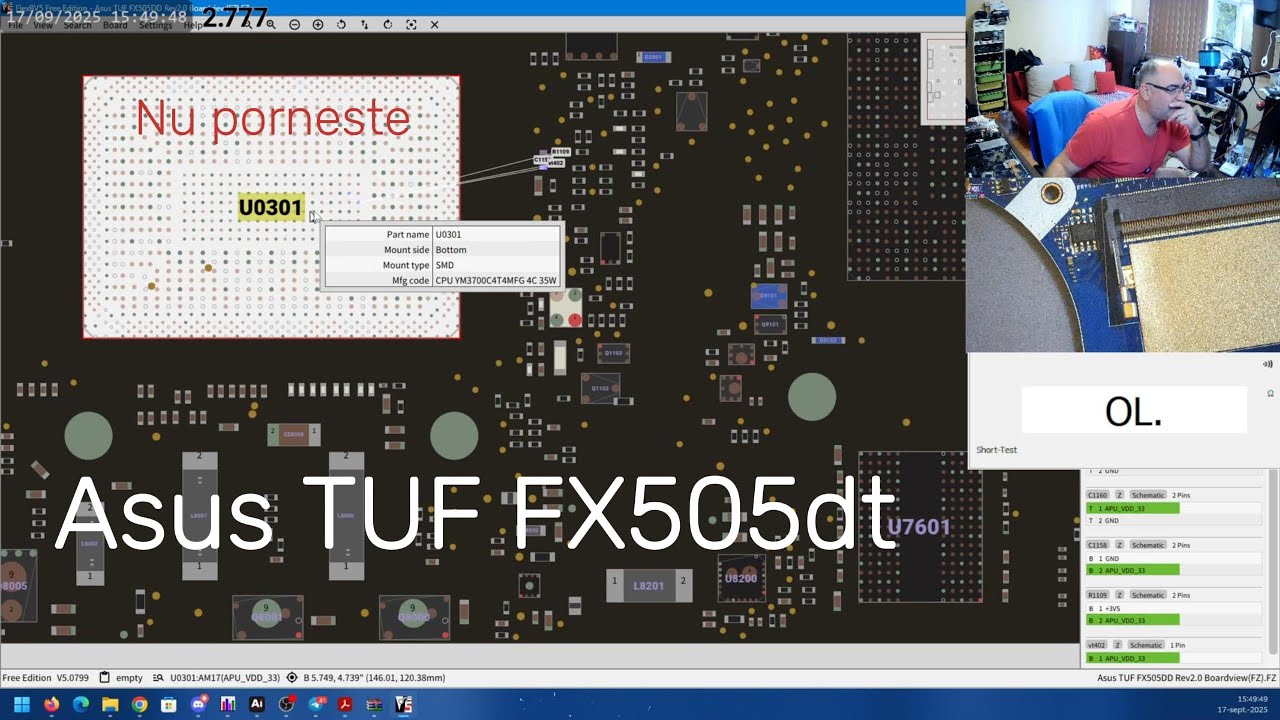Click the Z button next to R1109
Viewport: 1280px width, 720px height.
(1120, 595)
